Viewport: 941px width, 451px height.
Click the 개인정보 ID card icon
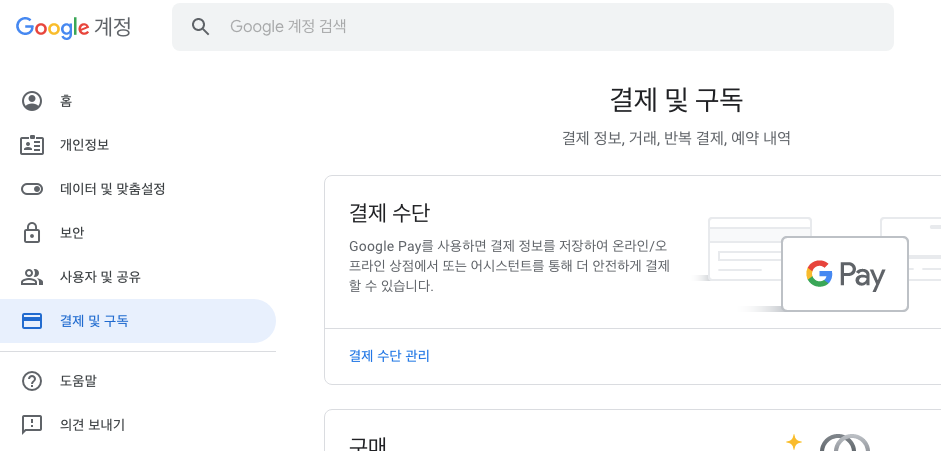(32, 145)
